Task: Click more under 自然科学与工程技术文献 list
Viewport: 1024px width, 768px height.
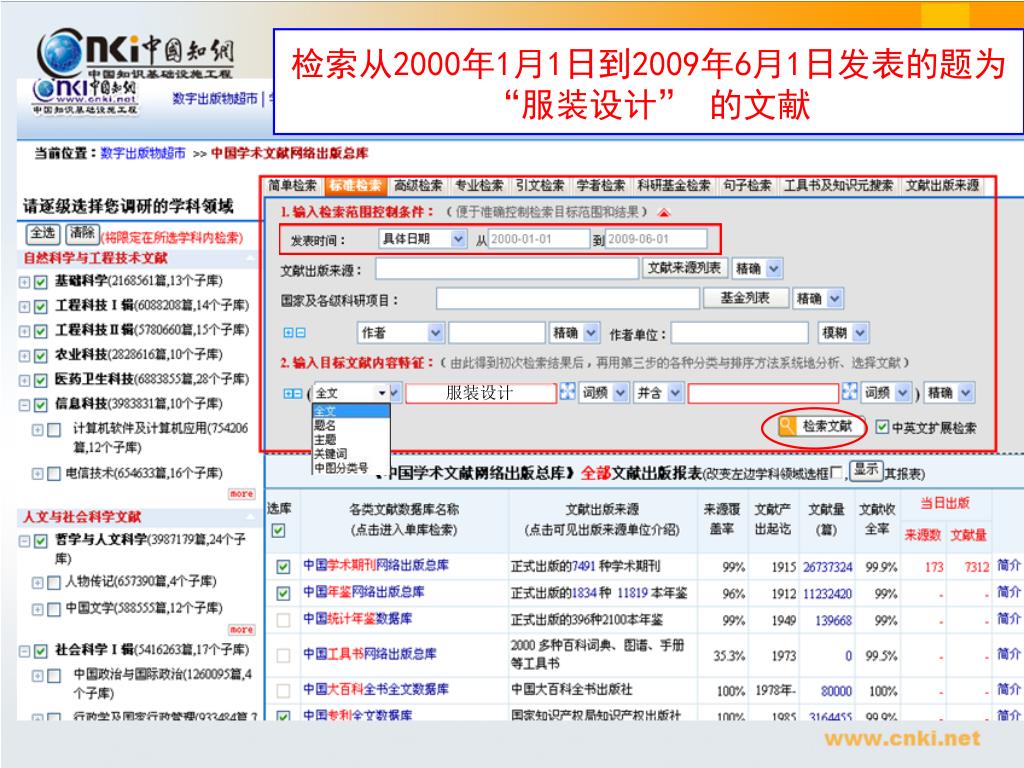Action: pyautogui.click(x=242, y=494)
